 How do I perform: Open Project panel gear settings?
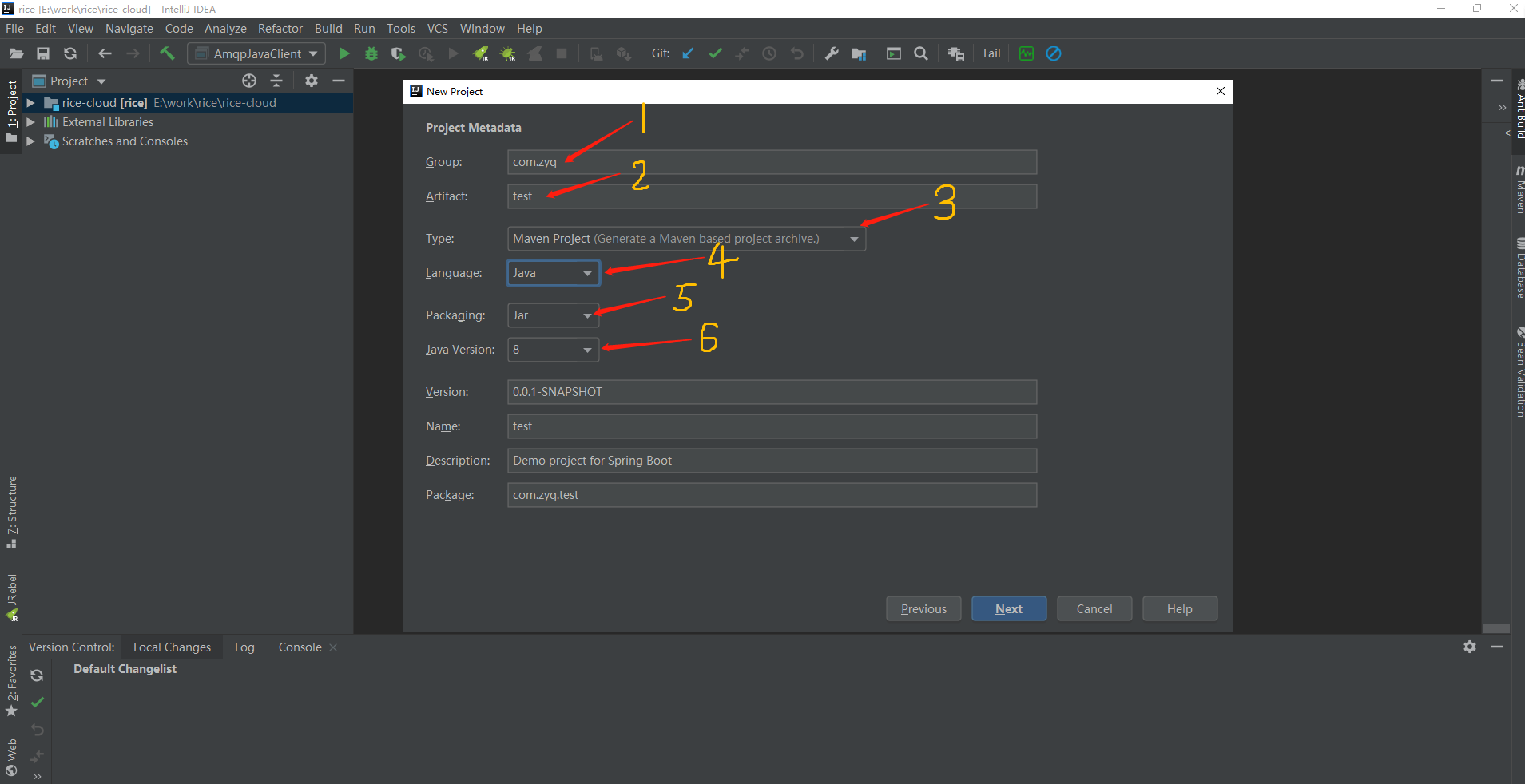[x=312, y=81]
